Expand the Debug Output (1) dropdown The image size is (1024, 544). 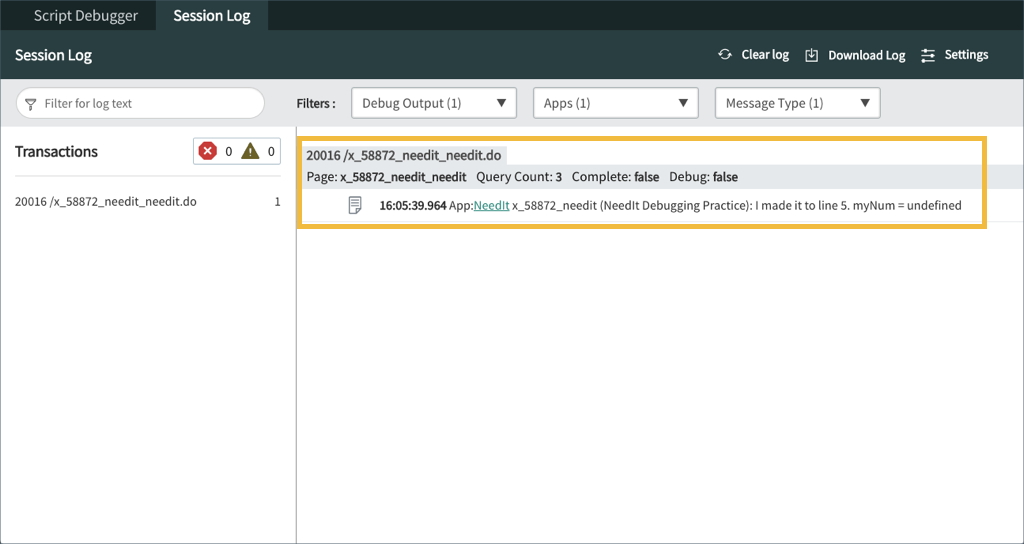point(433,103)
